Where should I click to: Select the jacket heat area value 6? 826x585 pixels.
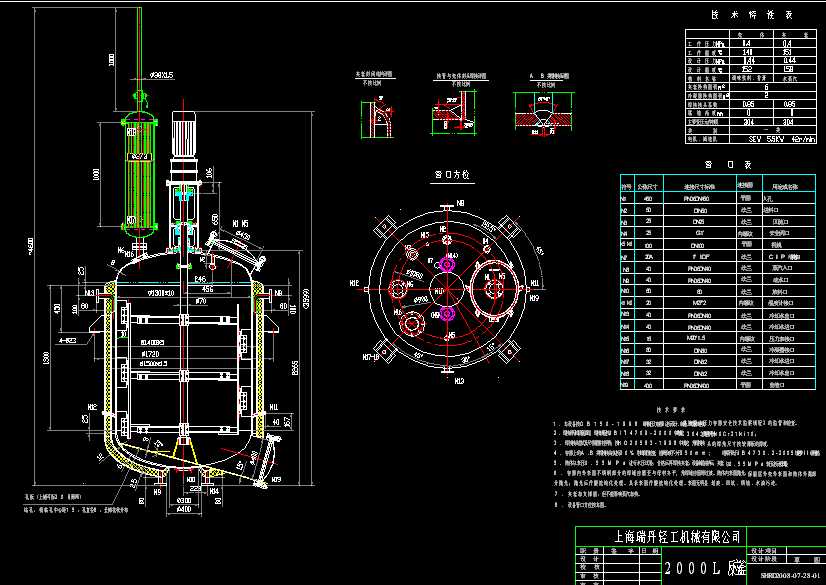pyautogui.click(x=766, y=87)
